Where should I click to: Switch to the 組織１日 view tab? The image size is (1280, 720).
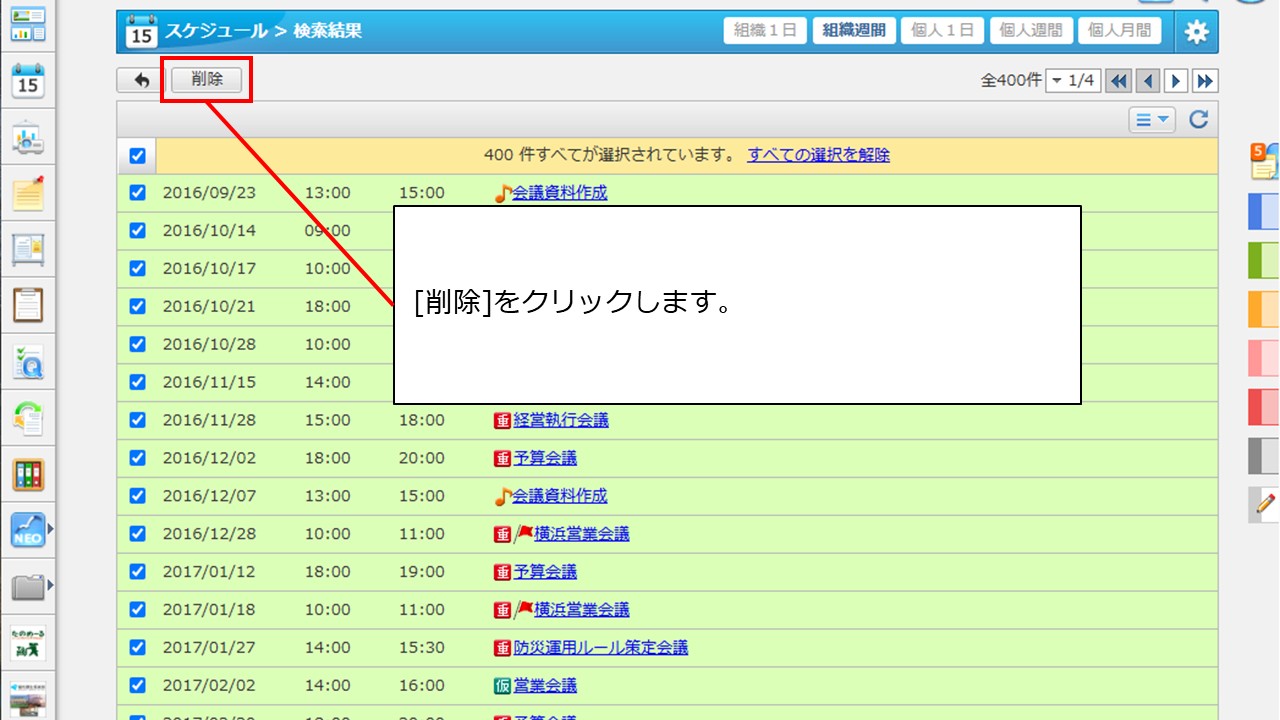pyautogui.click(x=765, y=31)
